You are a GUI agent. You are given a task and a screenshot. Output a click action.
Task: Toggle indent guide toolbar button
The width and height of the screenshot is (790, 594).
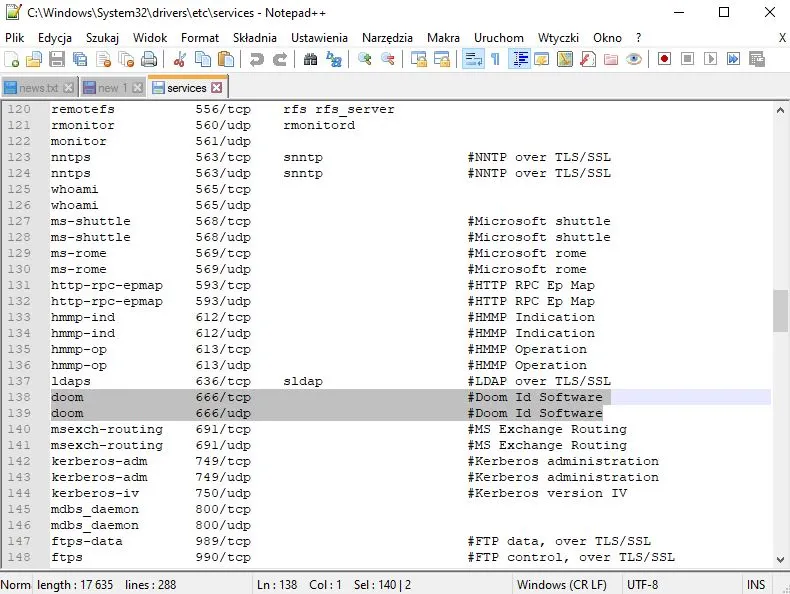[520, 60]
